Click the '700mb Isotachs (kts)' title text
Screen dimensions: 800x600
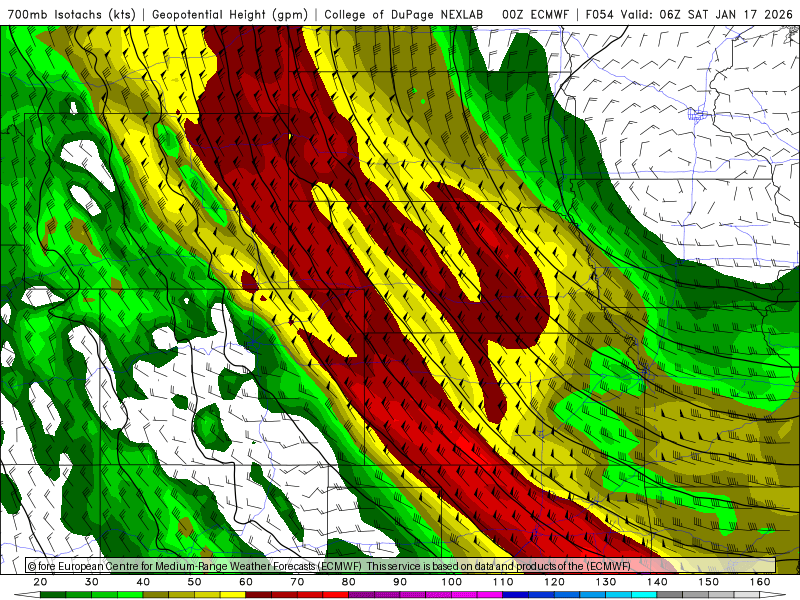(x=72, y=15)
